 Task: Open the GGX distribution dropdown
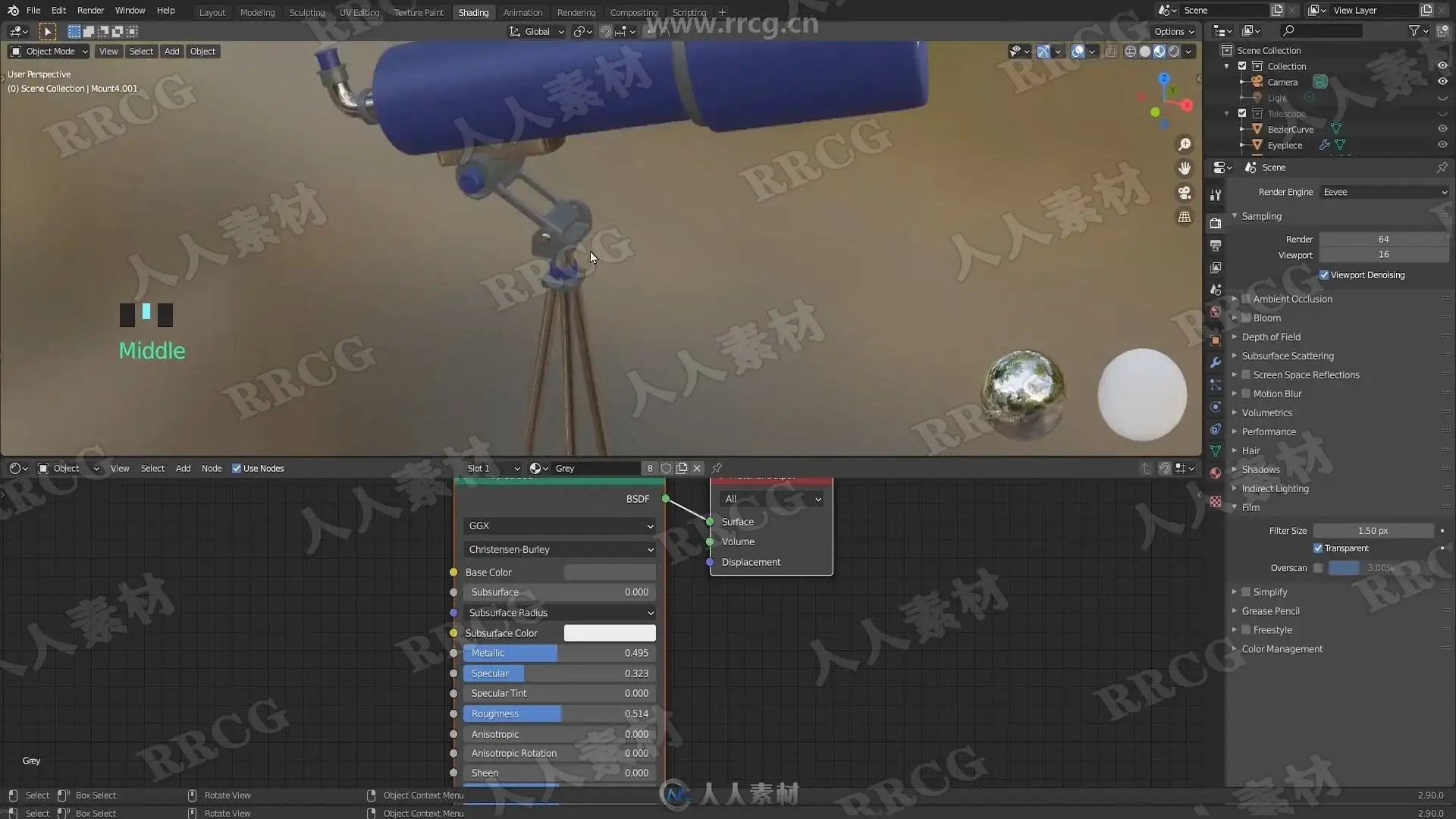560,526
